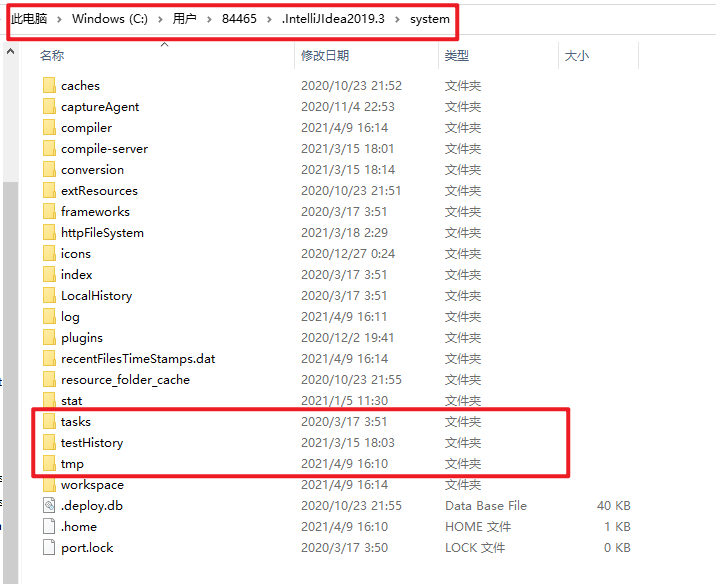Select the conversion folder icon
716x584 pixels.
point(49,169)
